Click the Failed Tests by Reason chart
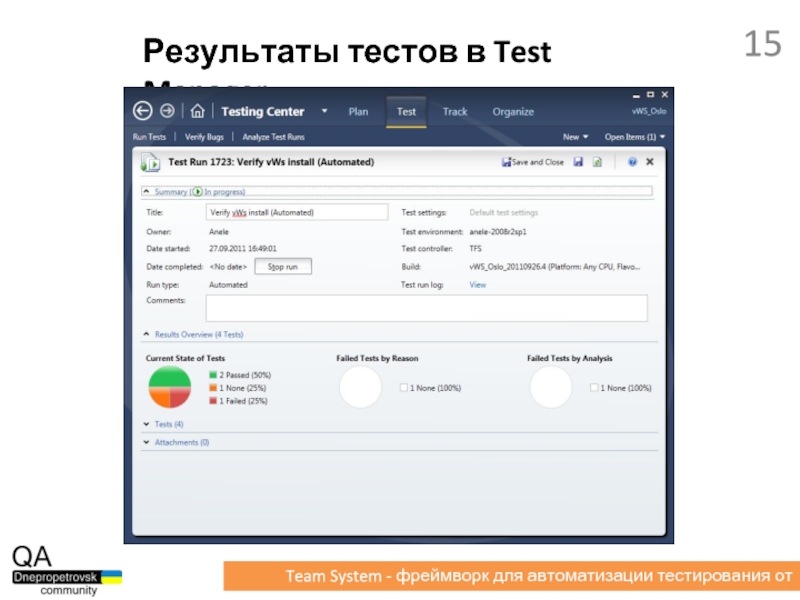This screenshot has width=800, height=600. click(360, 387)
